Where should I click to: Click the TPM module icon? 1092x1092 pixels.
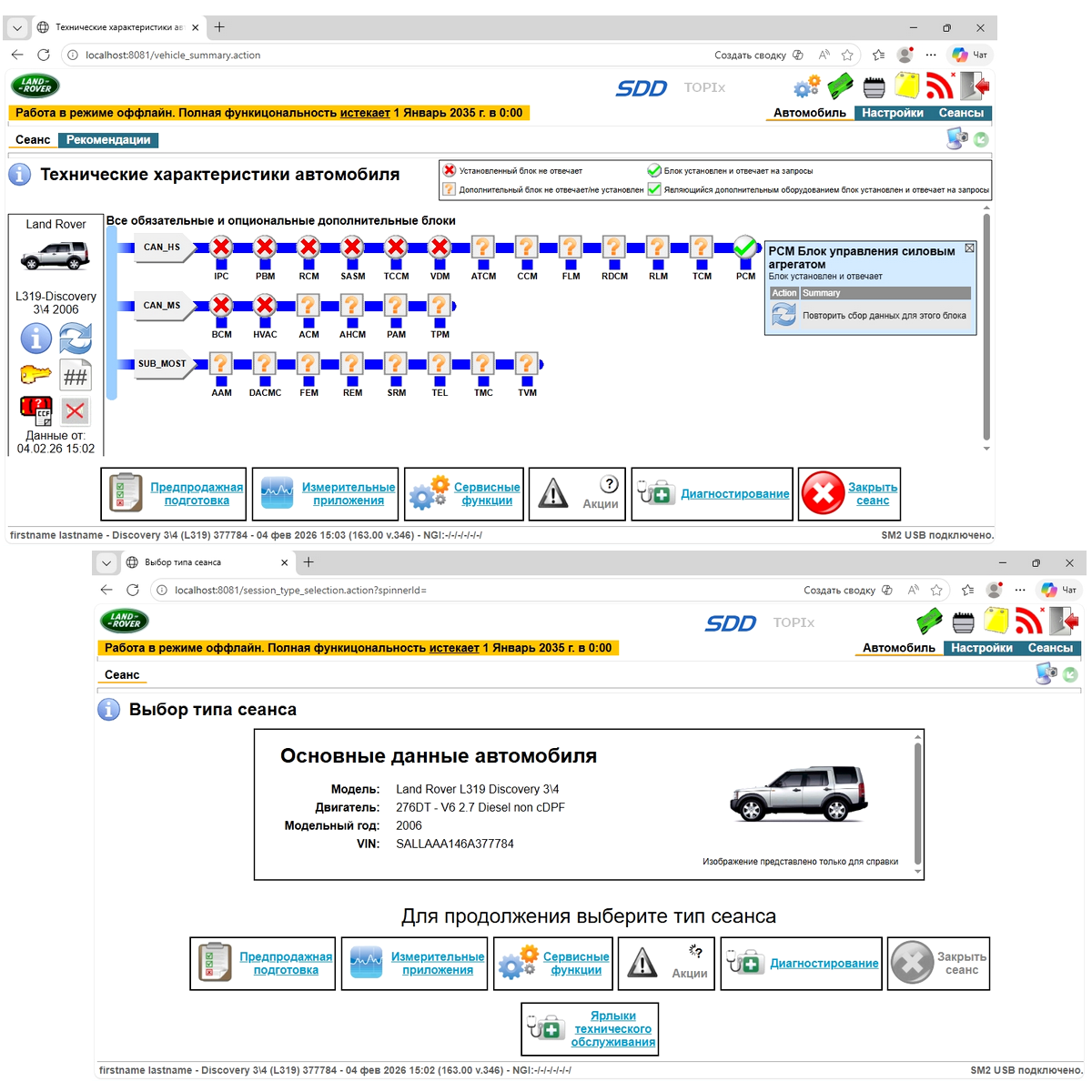pyautogui.click(x=440, y=305)
